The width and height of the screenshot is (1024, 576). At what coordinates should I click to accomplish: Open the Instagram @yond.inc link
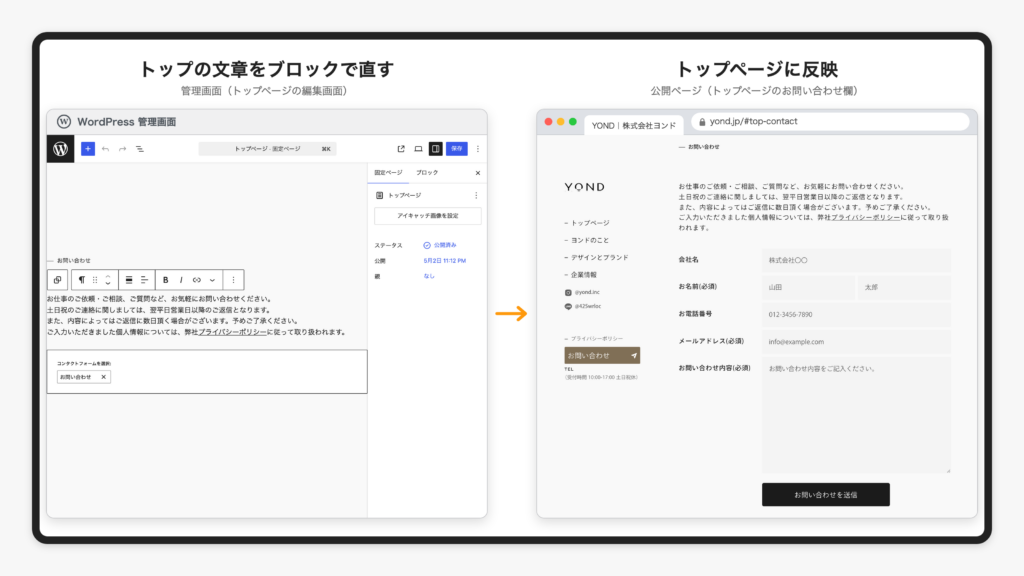coord(582,293)
